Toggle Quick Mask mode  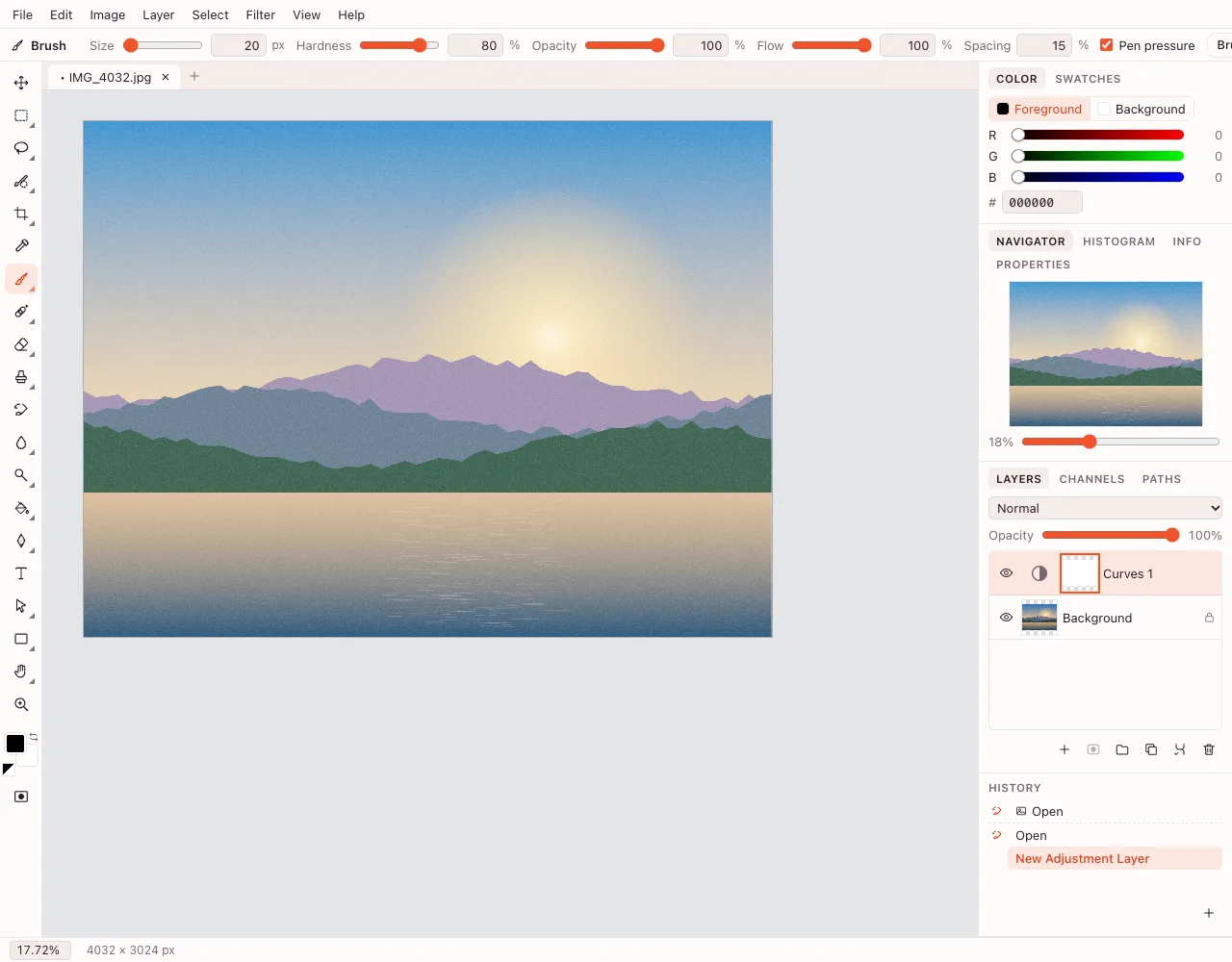21,797
